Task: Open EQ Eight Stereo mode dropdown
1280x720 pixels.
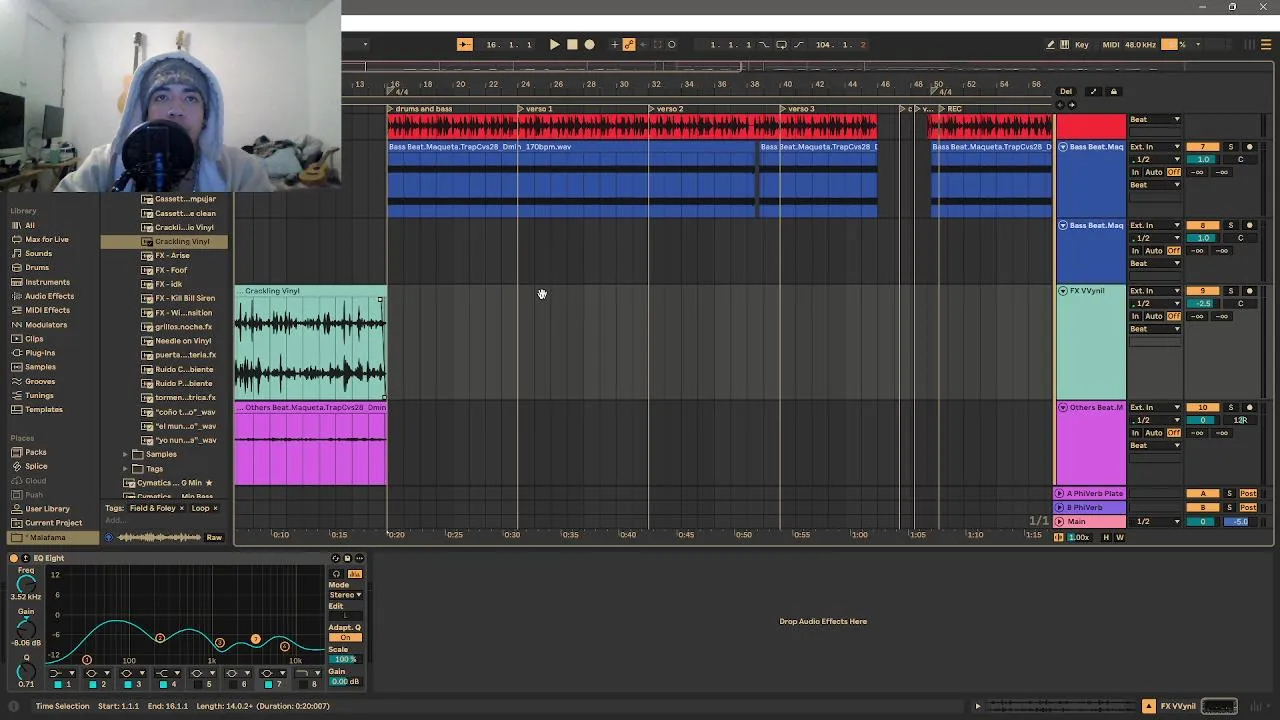Action: click(345, 595)
